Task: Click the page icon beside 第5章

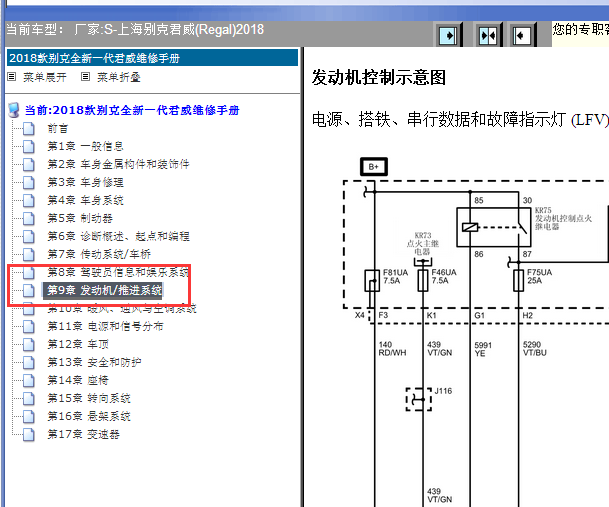Action: click(x=29, y=218)
